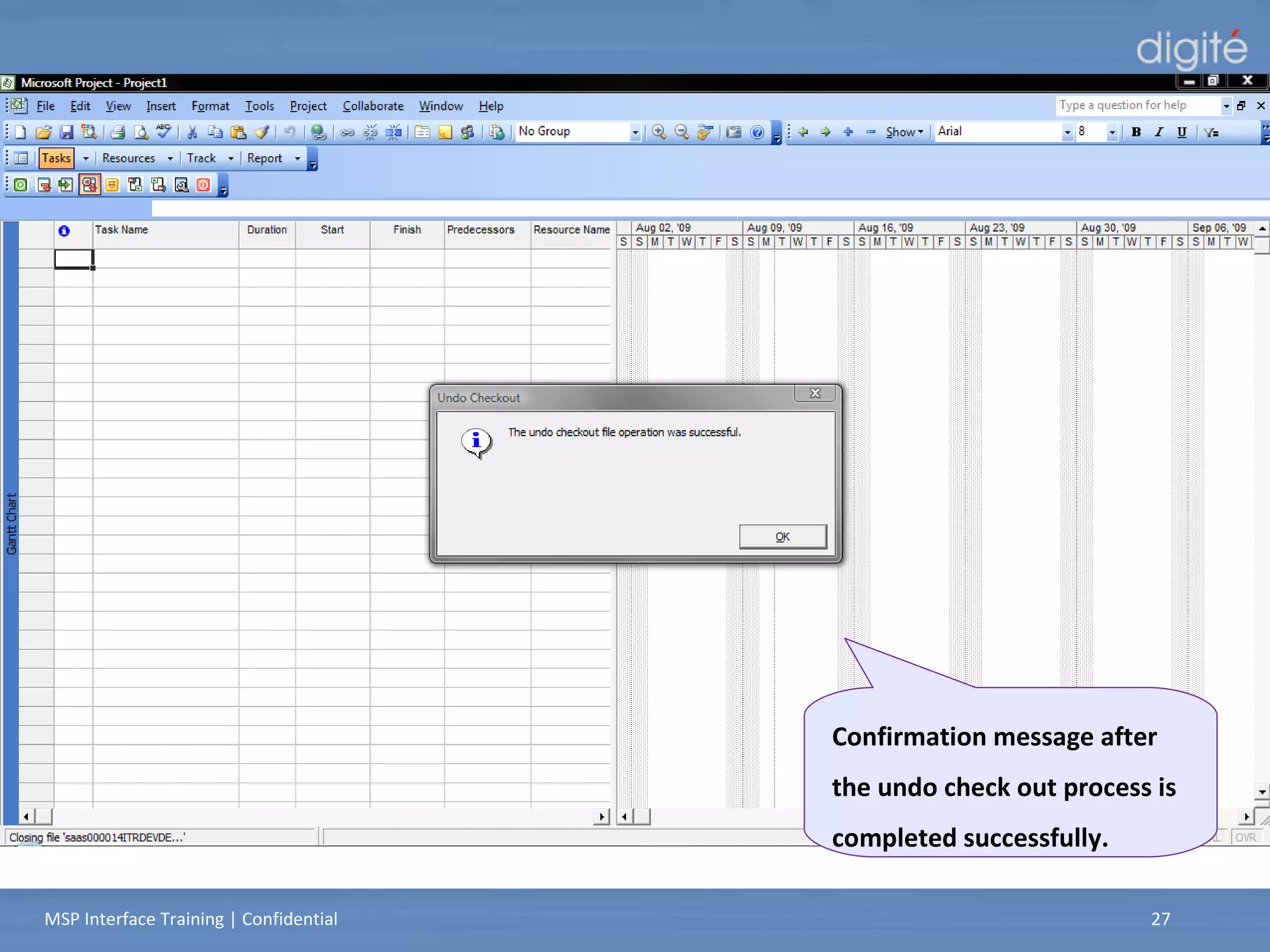Click the AutoFilter funnel icon
Viewport: 1270px width, 952px height.
[x=1211, y=132]
